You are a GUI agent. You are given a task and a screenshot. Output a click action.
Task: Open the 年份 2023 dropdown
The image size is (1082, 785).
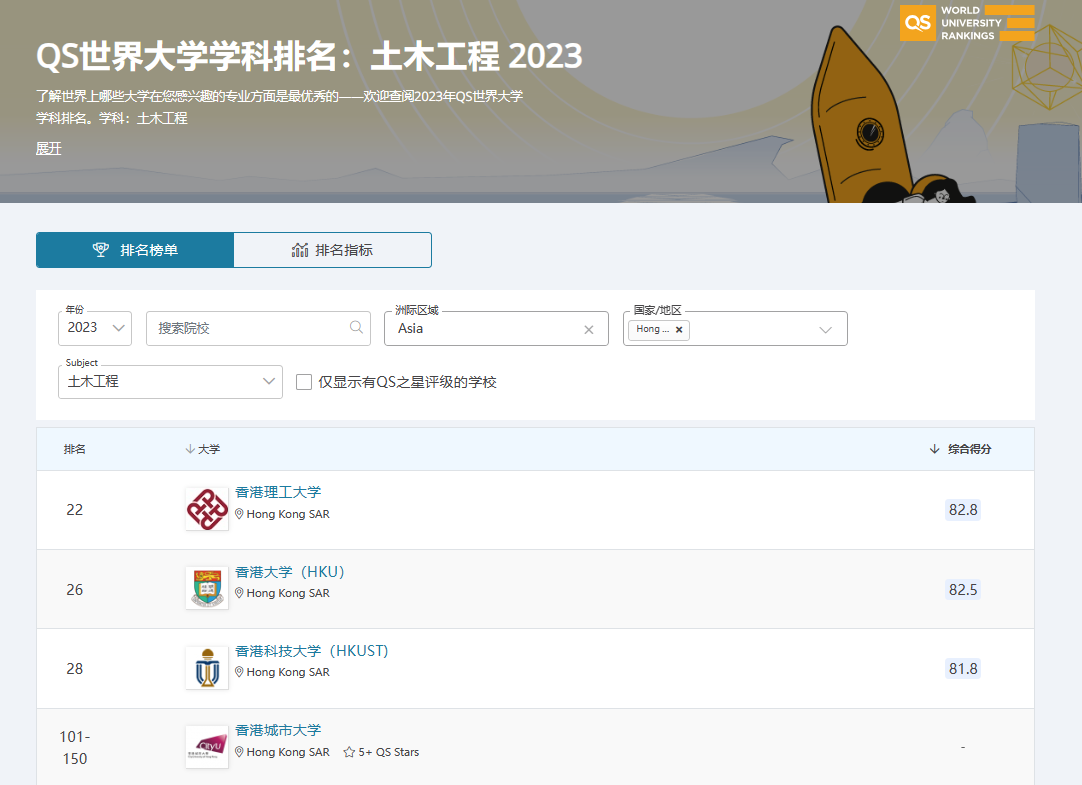(x=95, y=328)
